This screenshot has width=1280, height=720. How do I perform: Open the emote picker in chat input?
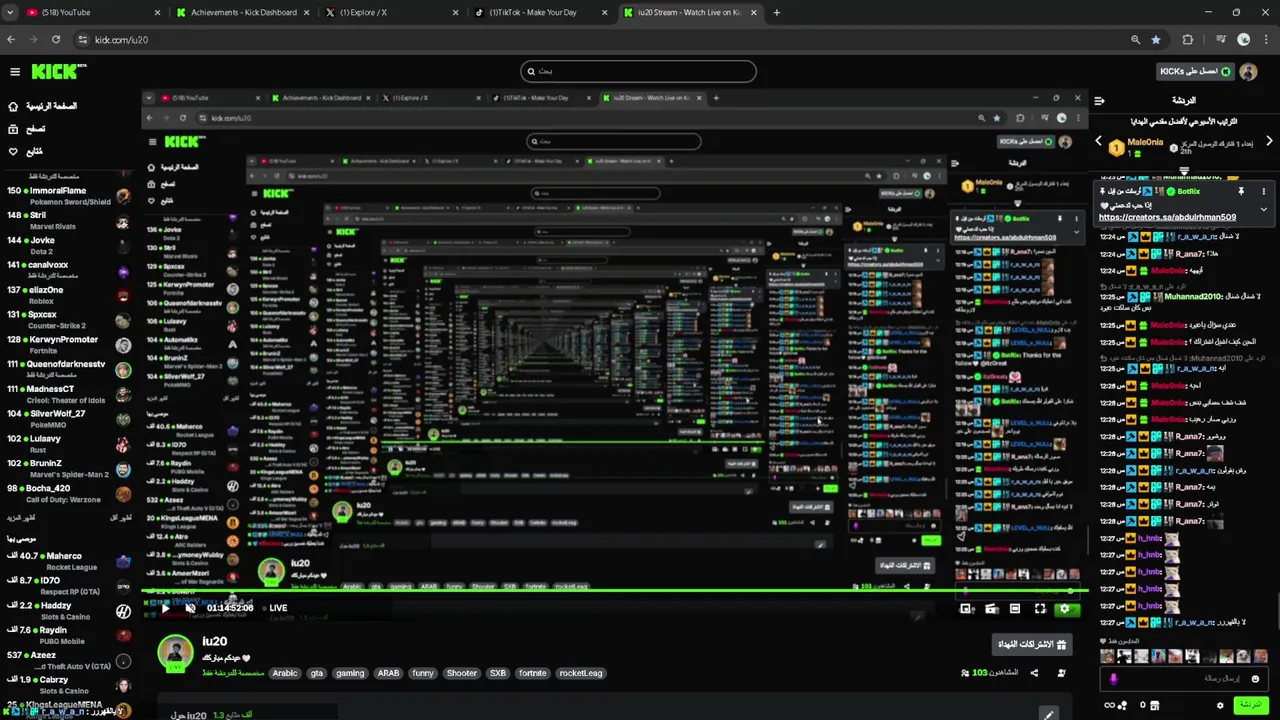coord(1255,678)
